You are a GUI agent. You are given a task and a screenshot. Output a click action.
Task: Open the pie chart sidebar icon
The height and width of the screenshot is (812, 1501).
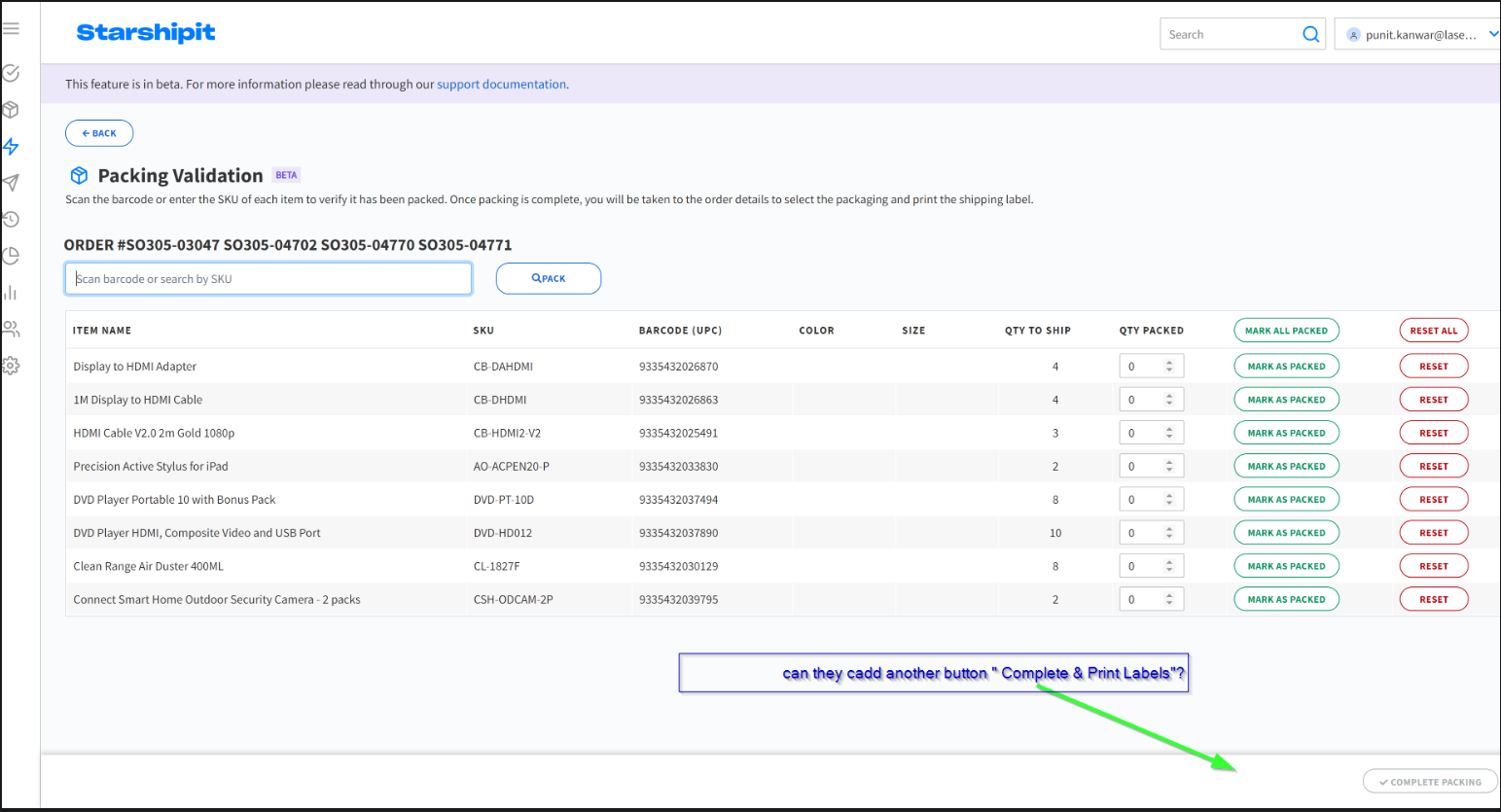[x=11, y=256]
